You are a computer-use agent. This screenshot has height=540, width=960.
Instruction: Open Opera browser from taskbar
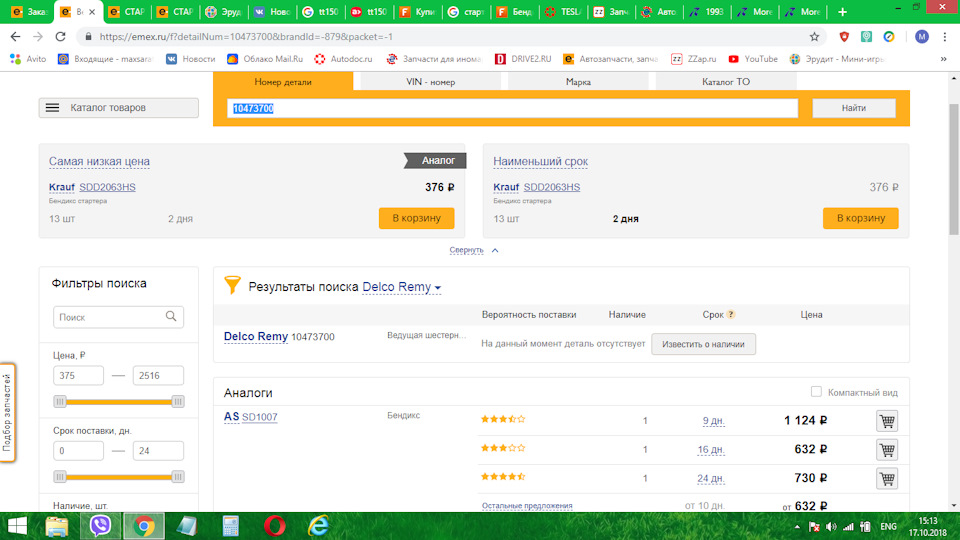pyautogui.click(x=274, y=526)
